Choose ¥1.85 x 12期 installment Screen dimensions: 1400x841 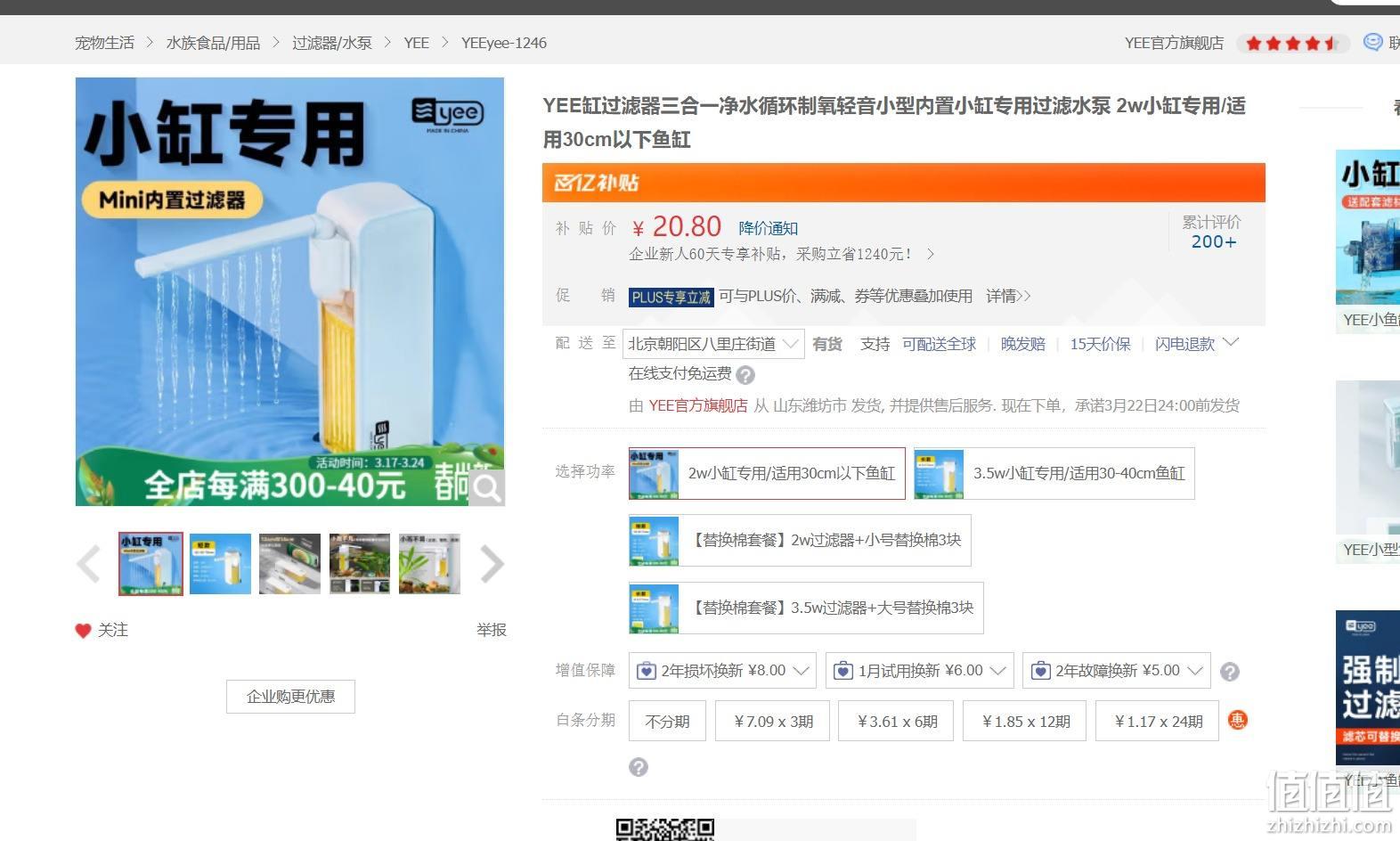pyautogui.click(x=1024, y=722)
